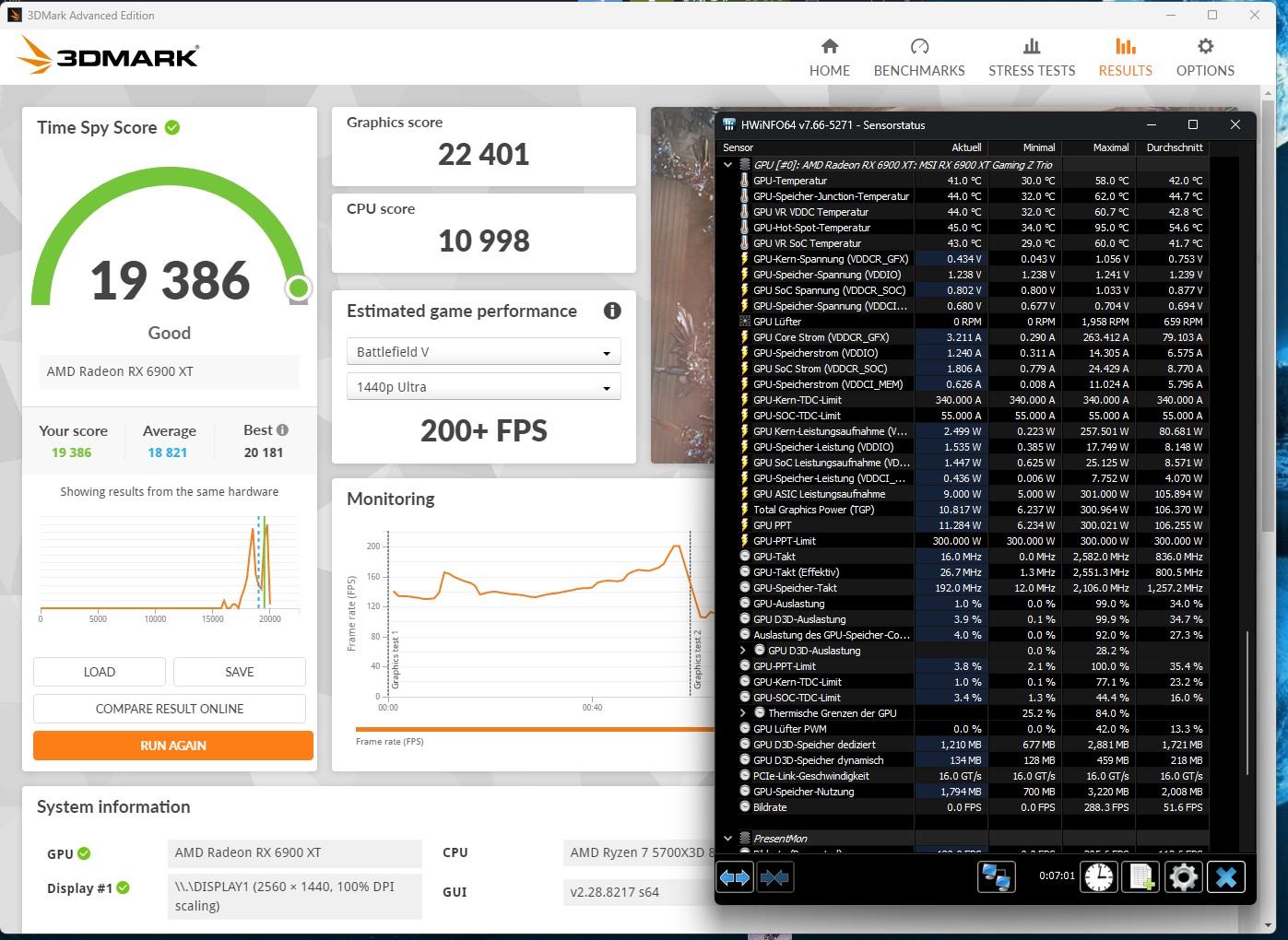Click the clock reset timer icon in HWiNFO
This screenshot has height=940, width=1288.
[x=1099, y=876]
